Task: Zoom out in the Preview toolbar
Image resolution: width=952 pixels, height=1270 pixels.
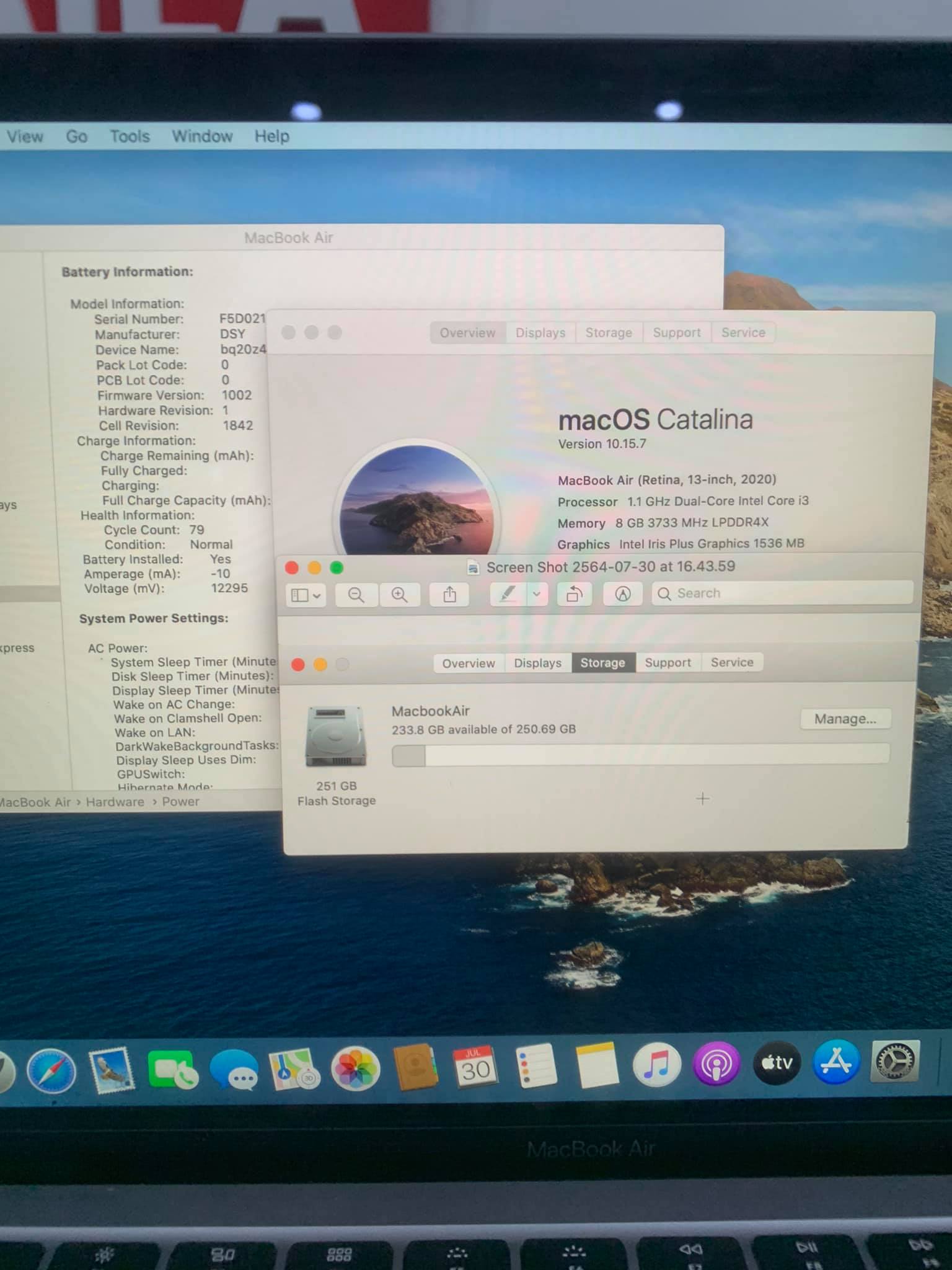Action: [356, 595]
